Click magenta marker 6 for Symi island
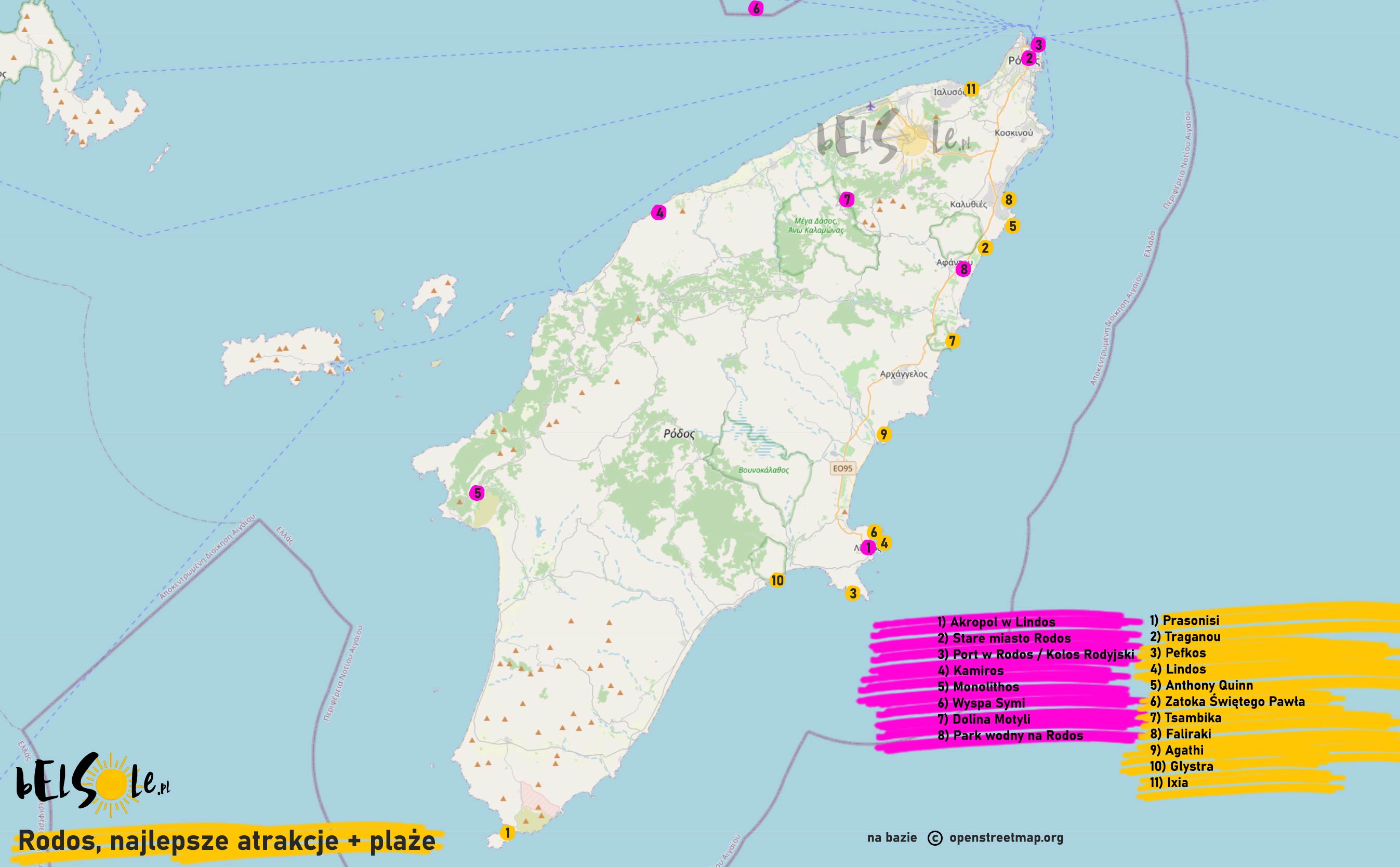1400x867 pixels. point(756,9)
